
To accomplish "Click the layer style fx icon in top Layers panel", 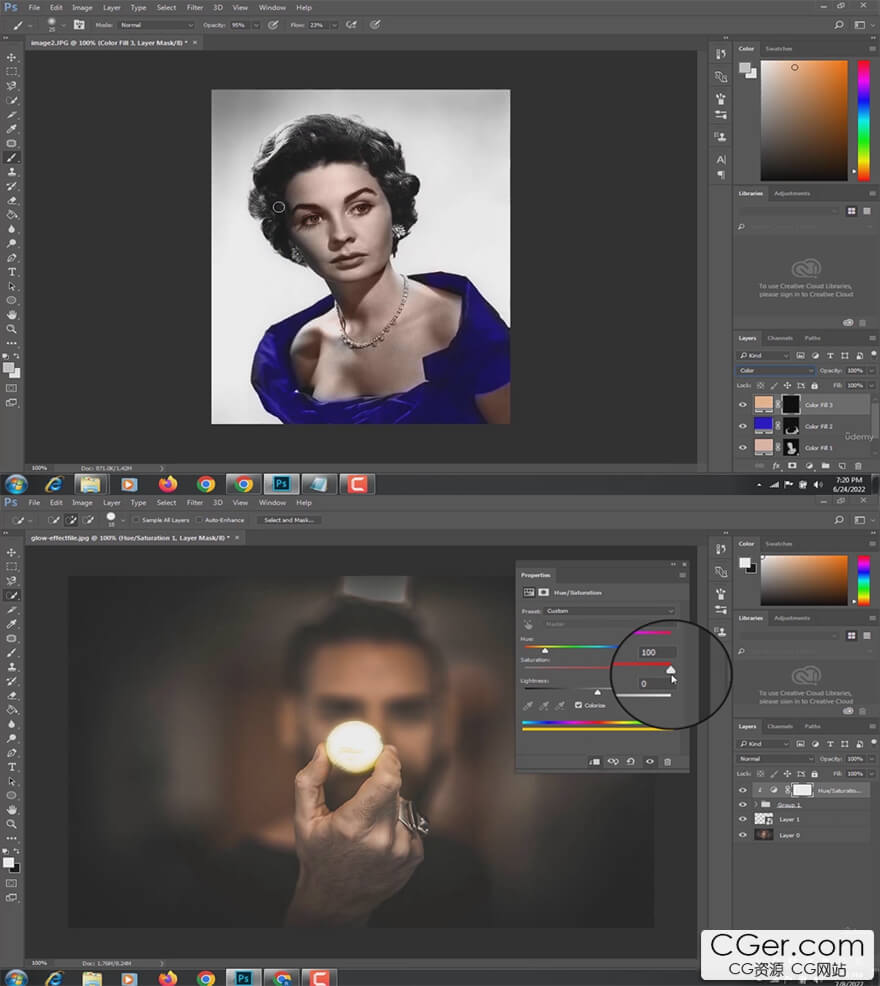I will 776,466.
